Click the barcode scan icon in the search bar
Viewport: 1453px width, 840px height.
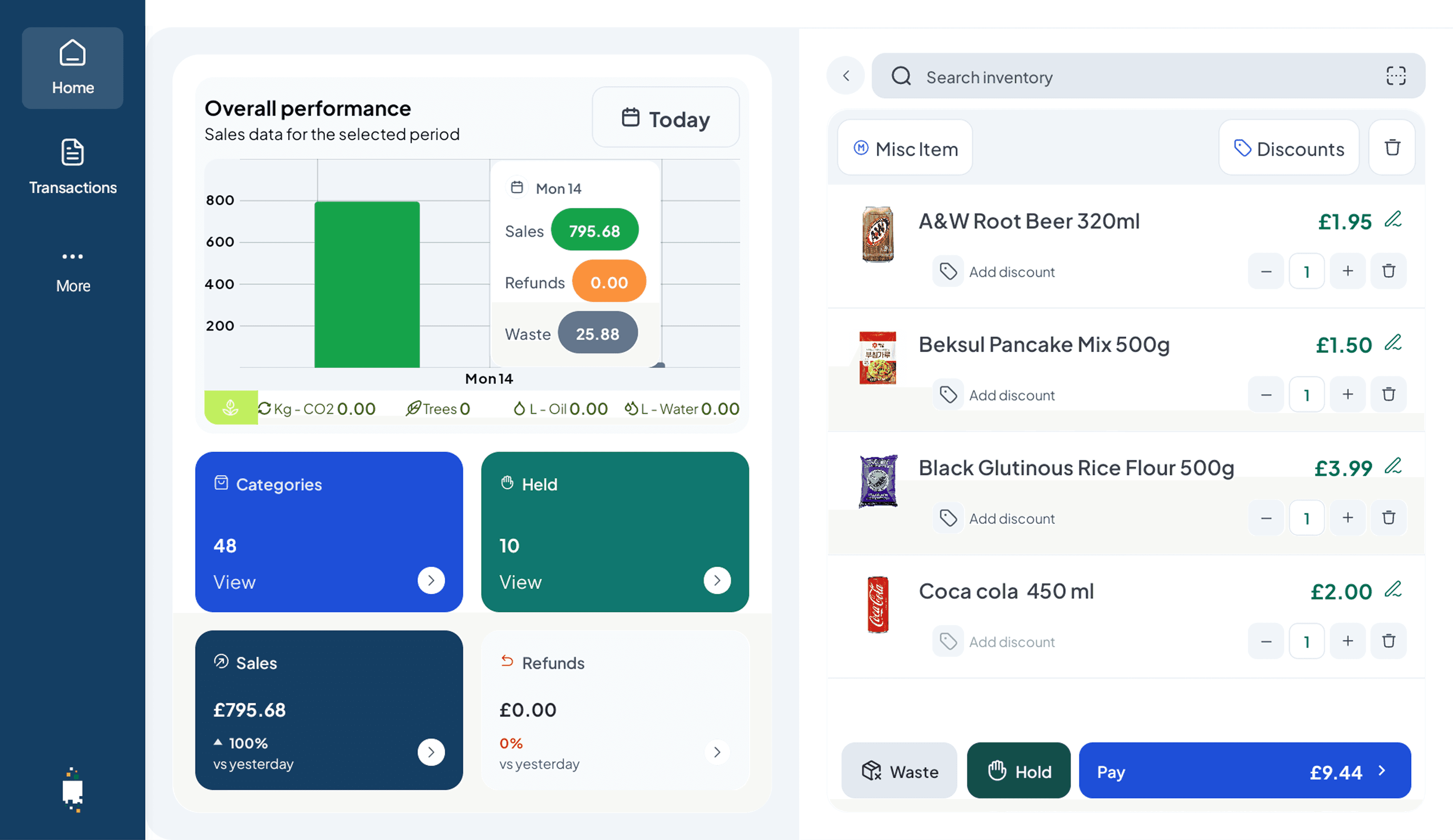click(1396, 76)
